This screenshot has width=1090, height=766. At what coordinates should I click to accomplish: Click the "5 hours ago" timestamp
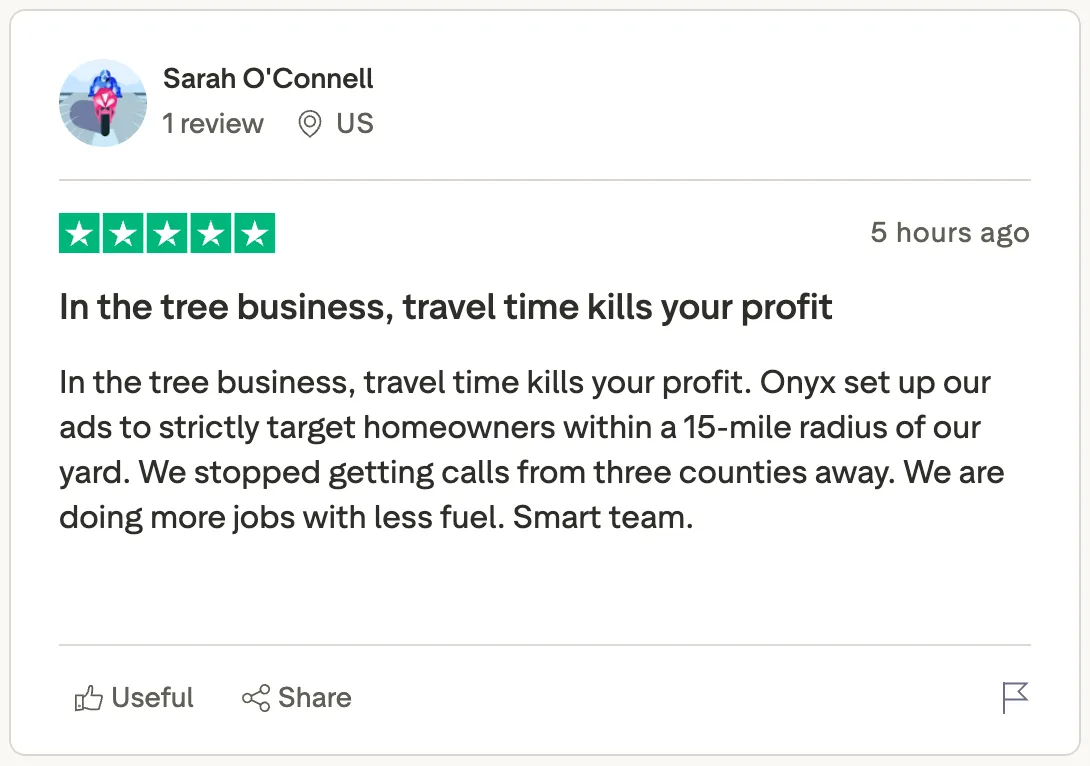949,233
